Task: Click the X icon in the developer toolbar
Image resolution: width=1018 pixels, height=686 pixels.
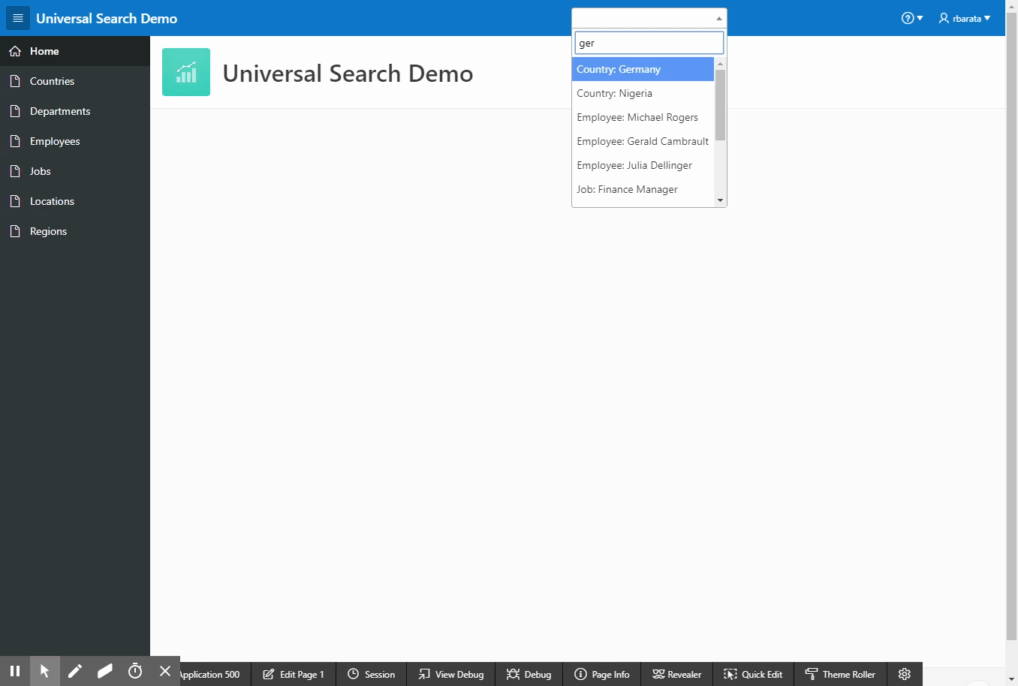Action: point(164,672)
